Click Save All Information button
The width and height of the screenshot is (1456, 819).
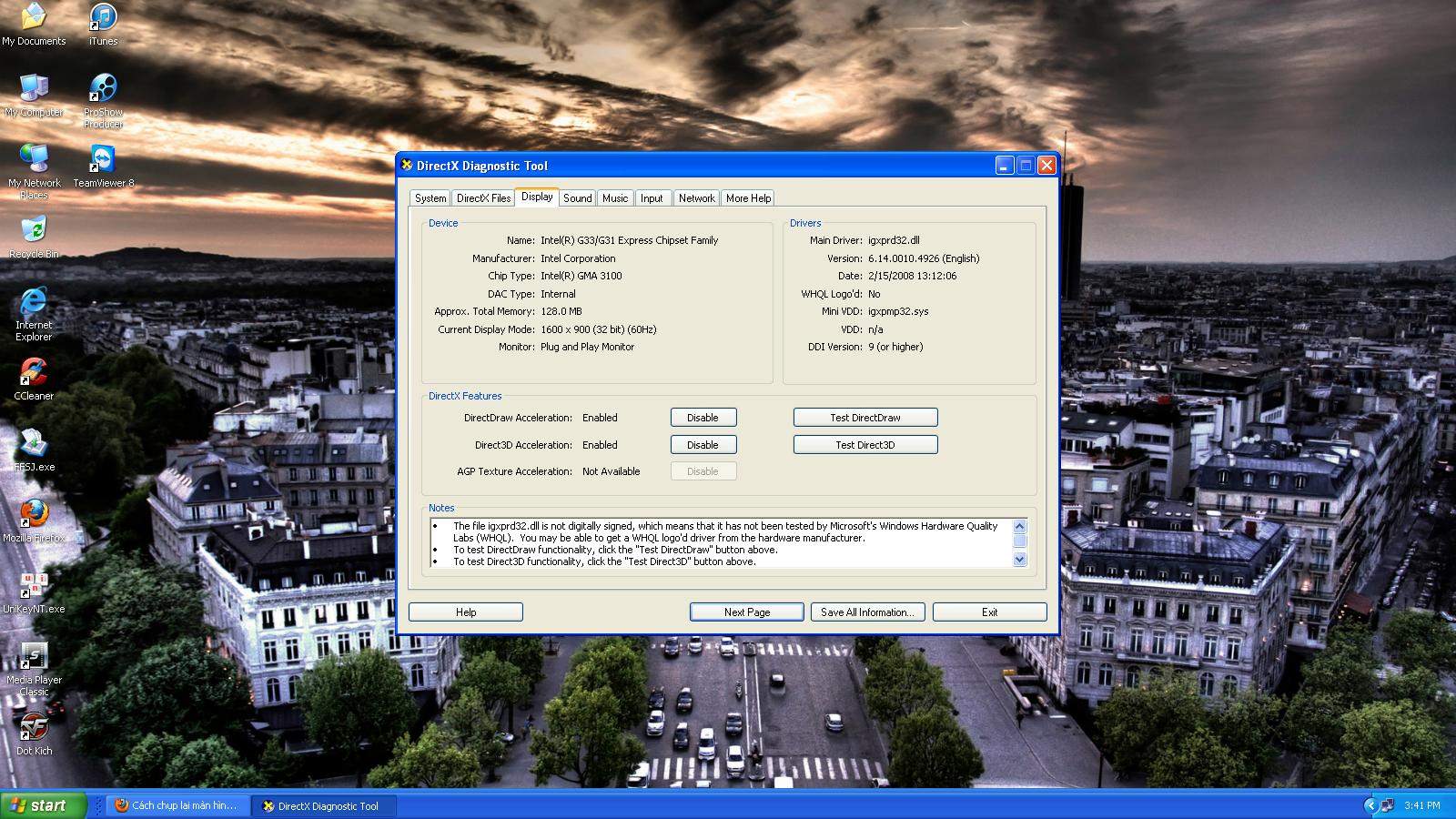point(867,612)
